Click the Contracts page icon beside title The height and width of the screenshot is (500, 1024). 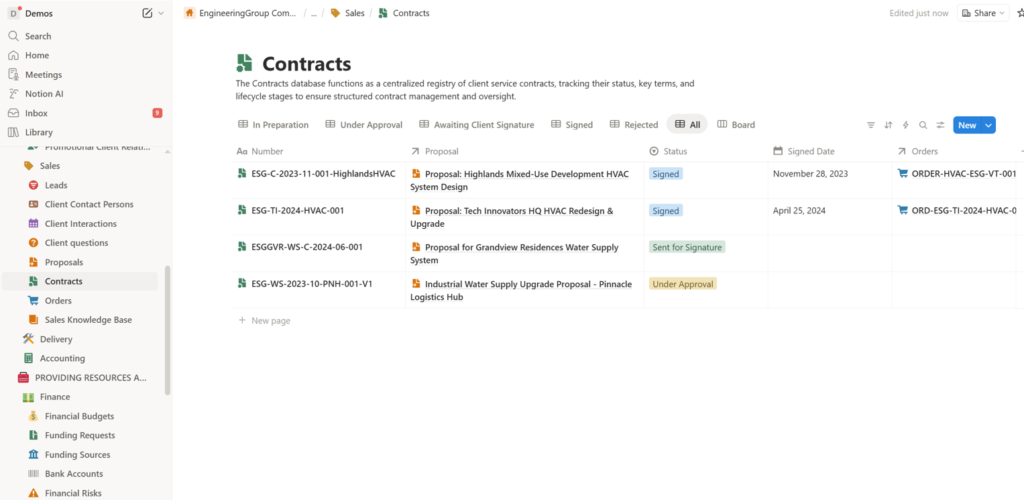245,64
